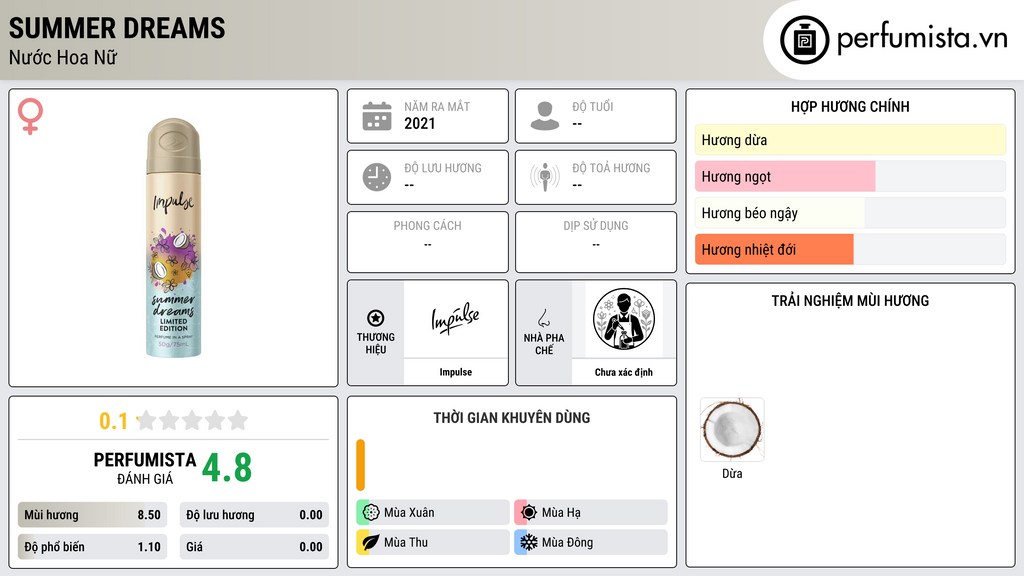Click the sun icon for Mùa Hạ
This screenshot has width=1024, height=576.
pyautogui.click(x=529, y=512)
